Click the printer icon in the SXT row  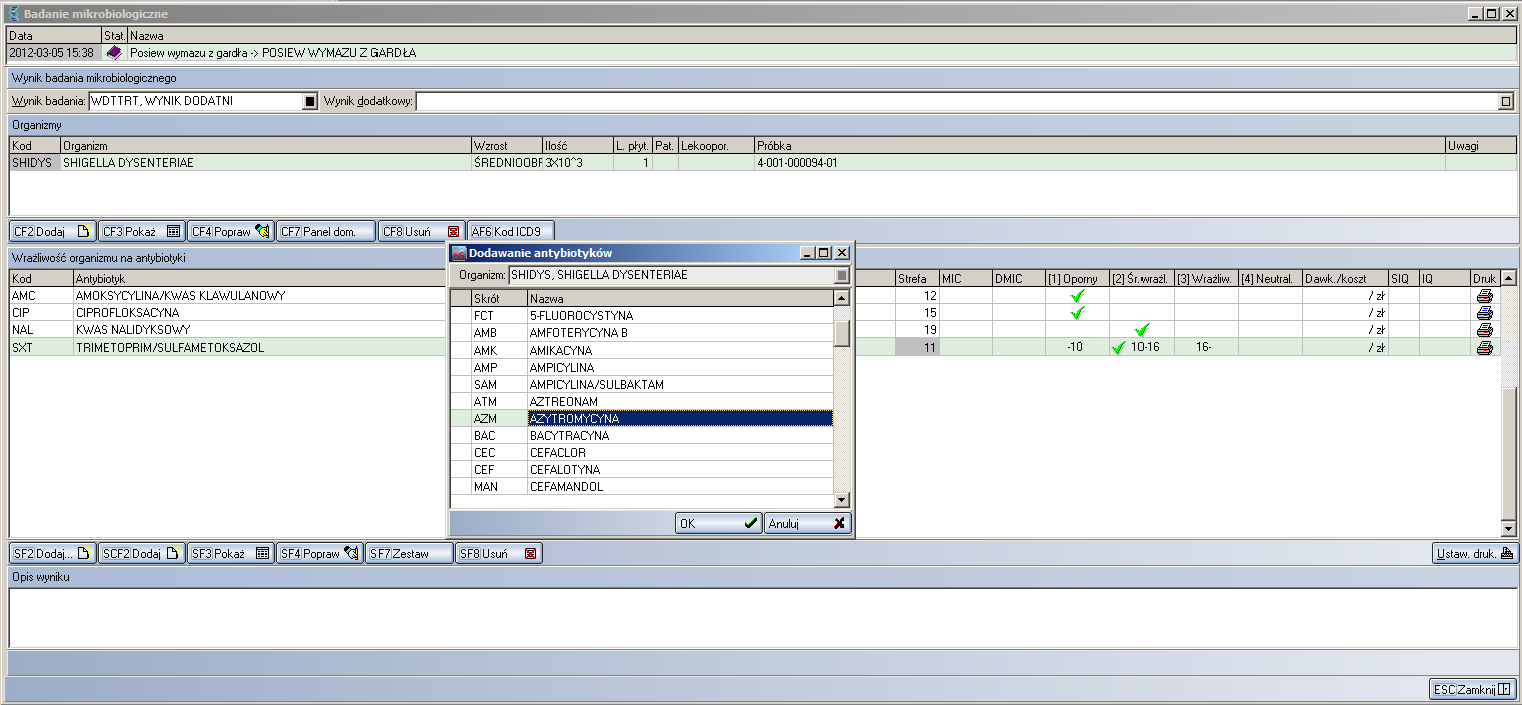click(1484, 348)
